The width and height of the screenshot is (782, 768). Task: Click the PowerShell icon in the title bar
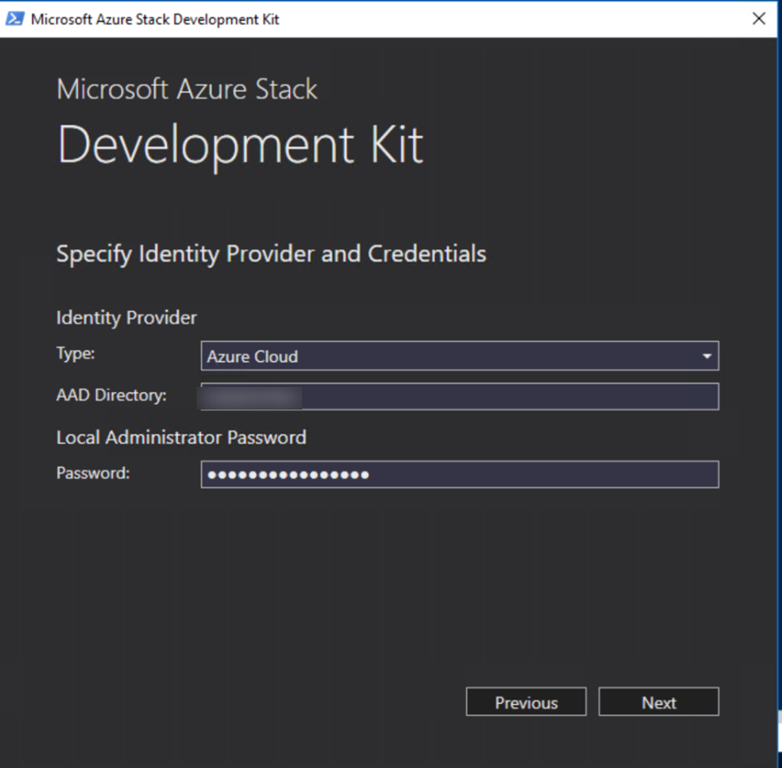point(16,19)
